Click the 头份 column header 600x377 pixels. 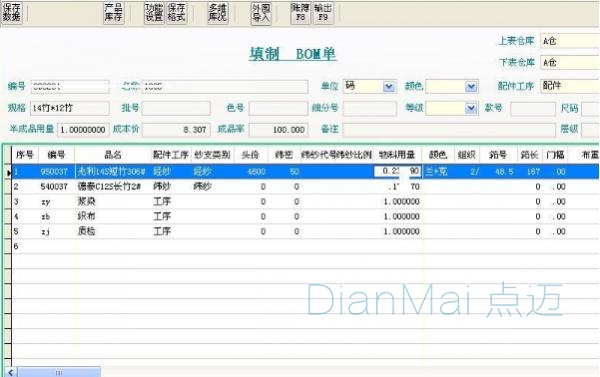(251, 155)
